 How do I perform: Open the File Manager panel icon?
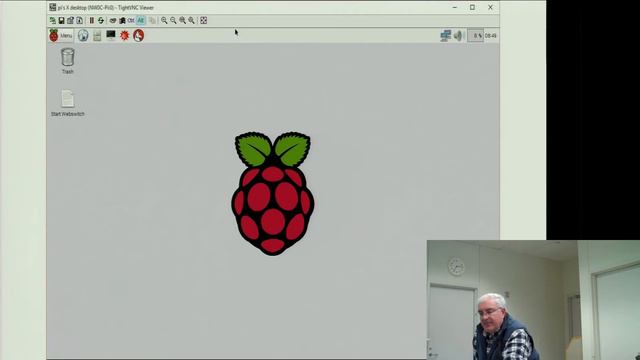click(97, 36)
